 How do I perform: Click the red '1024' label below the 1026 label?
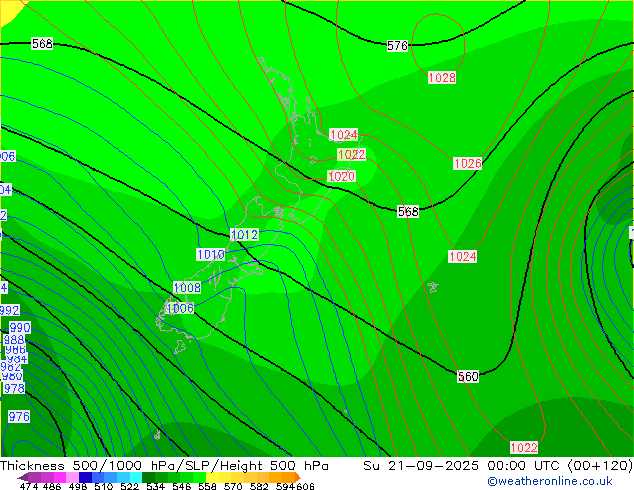(x=463, y=256)
